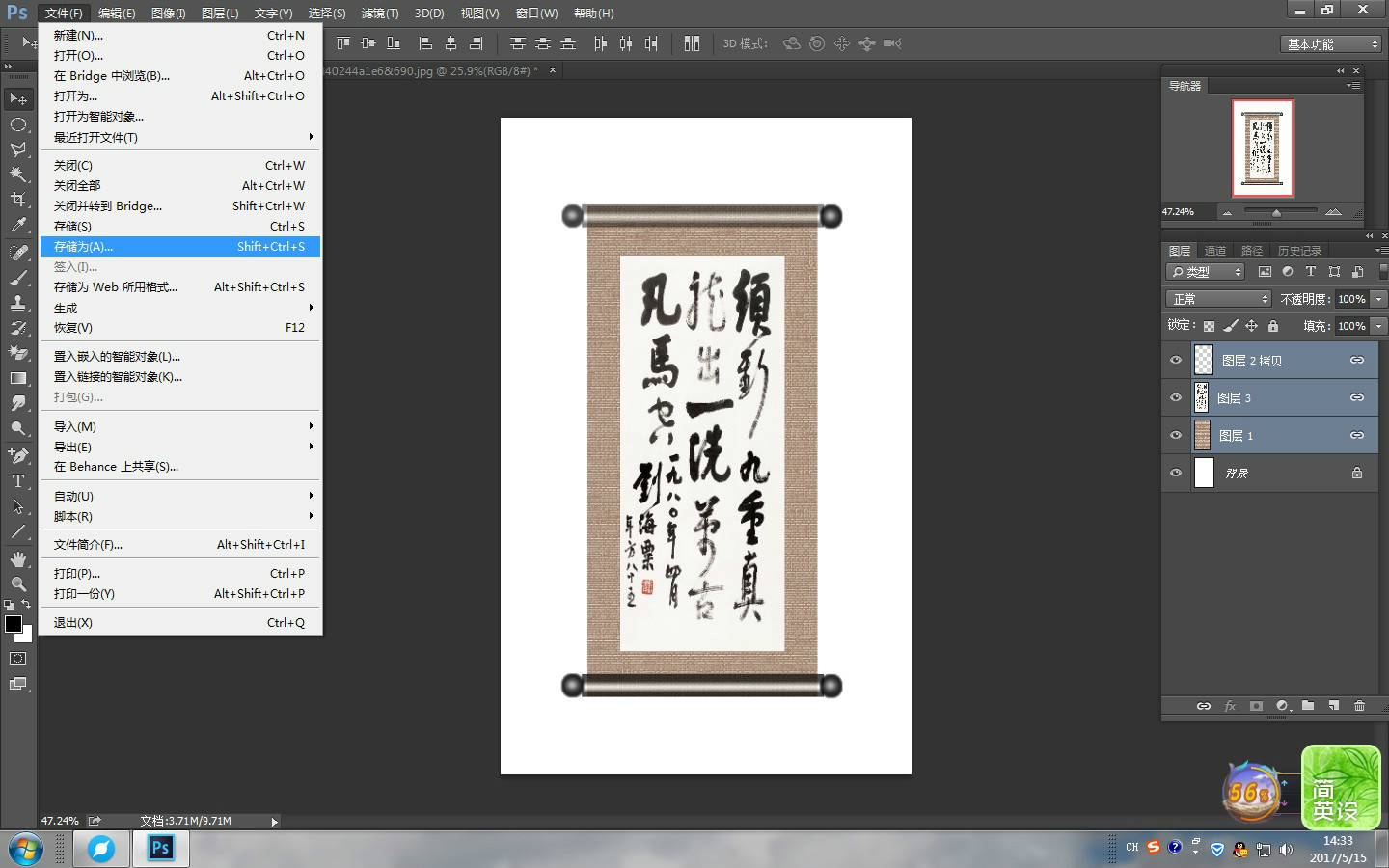Select the Zoom tool
The height and width of the screenshot is (868, 1389).
point(18,584)
